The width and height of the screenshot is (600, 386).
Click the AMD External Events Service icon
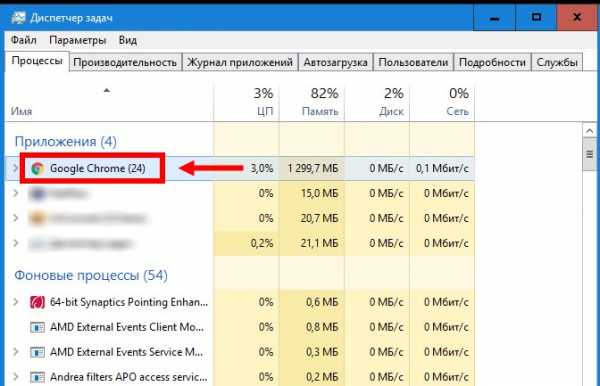coord(37,352)
